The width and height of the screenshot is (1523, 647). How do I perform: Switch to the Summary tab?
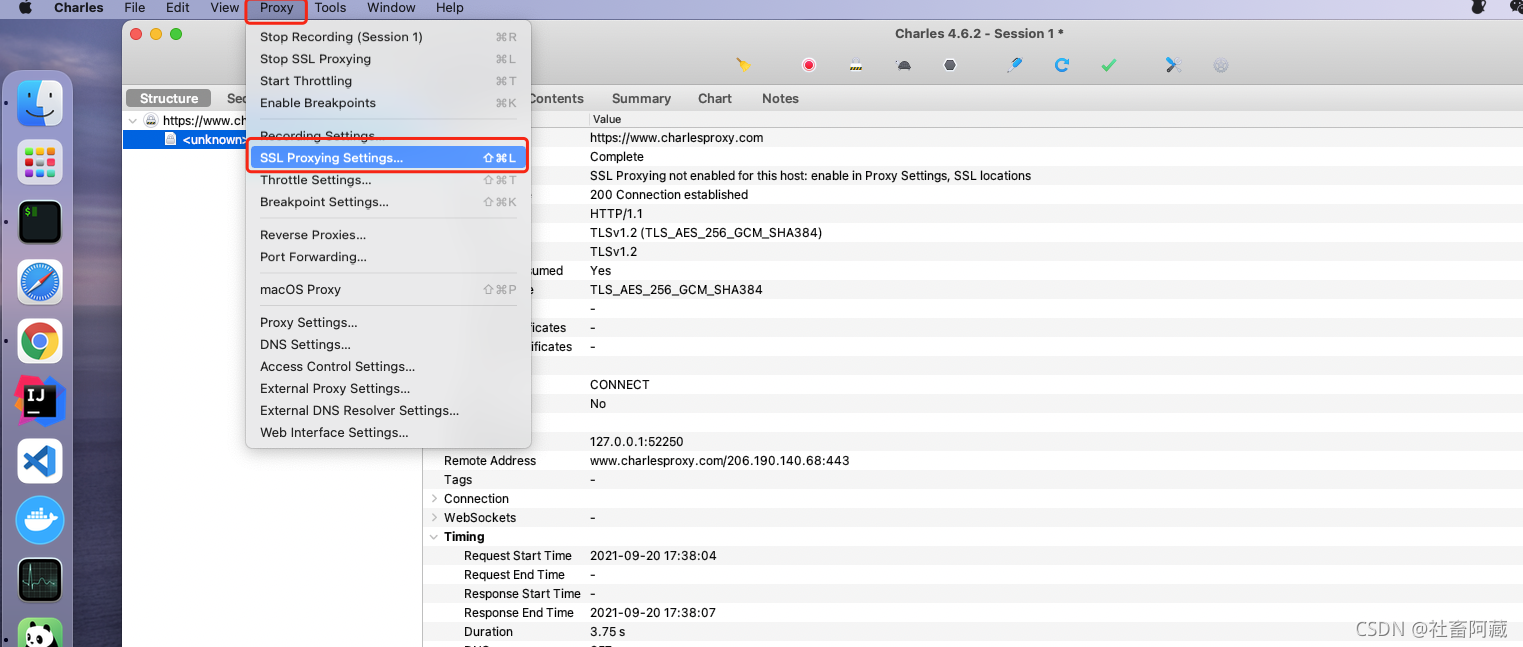coord(641,99)
